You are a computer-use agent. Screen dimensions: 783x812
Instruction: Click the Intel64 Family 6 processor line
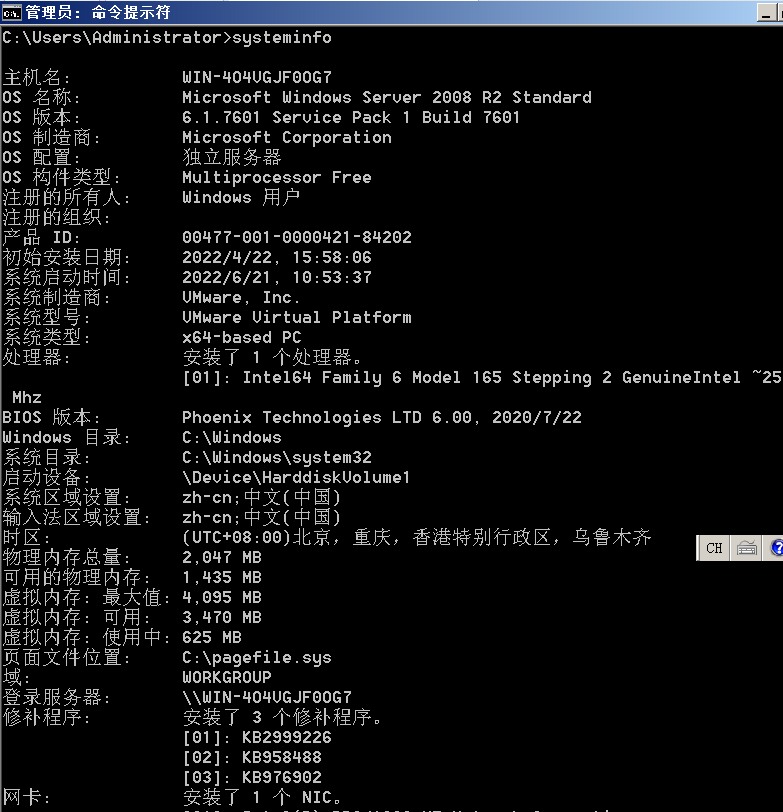[480, 377]
